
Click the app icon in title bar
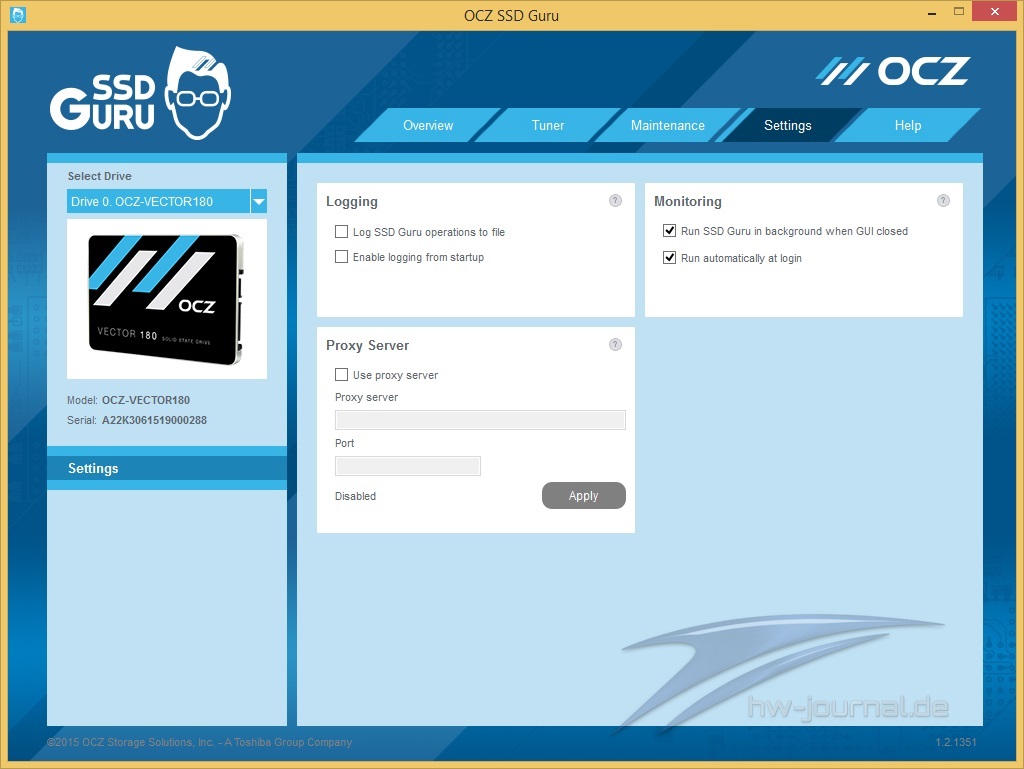[17, 15]
